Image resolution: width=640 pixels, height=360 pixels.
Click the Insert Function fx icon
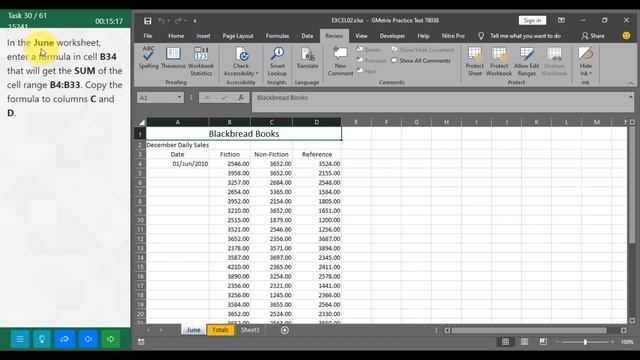241,98
